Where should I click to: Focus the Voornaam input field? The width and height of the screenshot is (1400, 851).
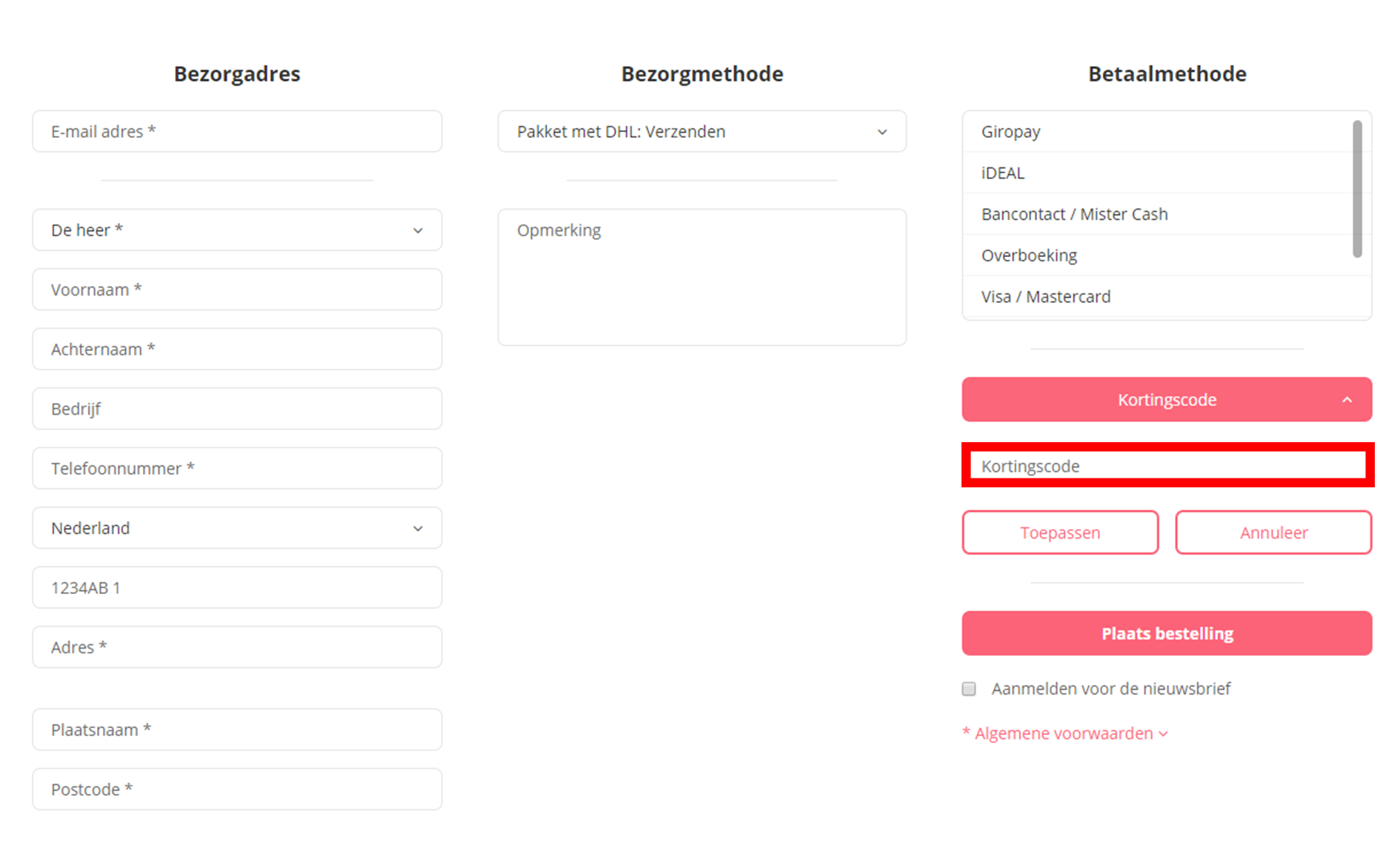[237, 290]
